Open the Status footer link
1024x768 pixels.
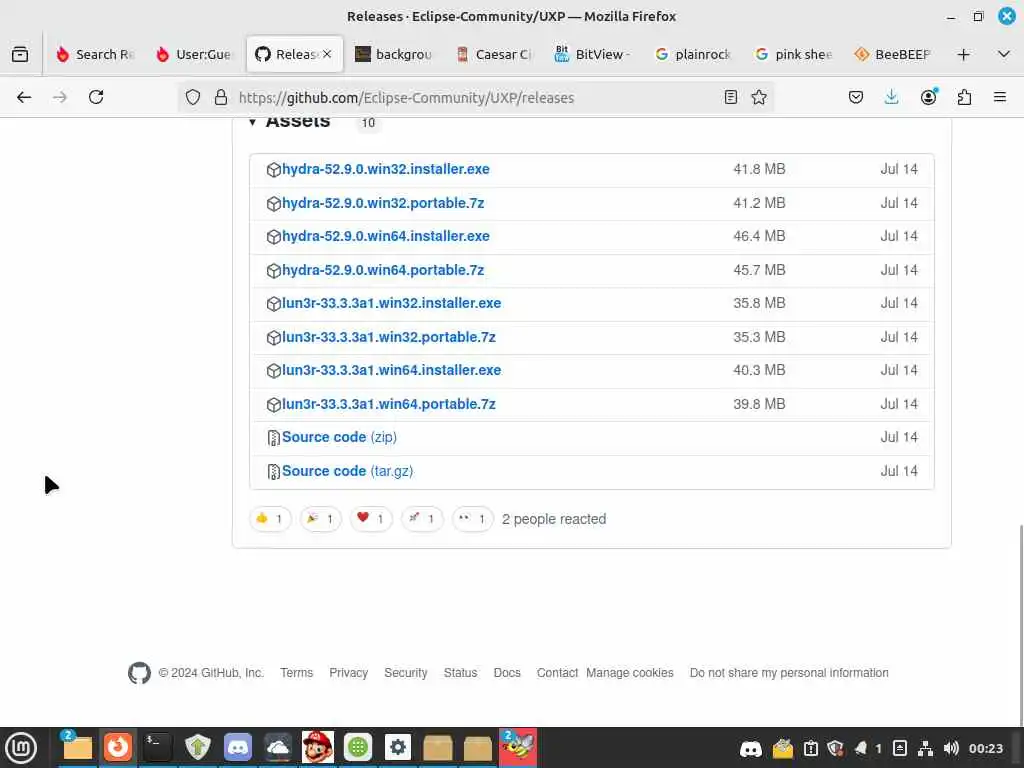click(x=460, y=673)
